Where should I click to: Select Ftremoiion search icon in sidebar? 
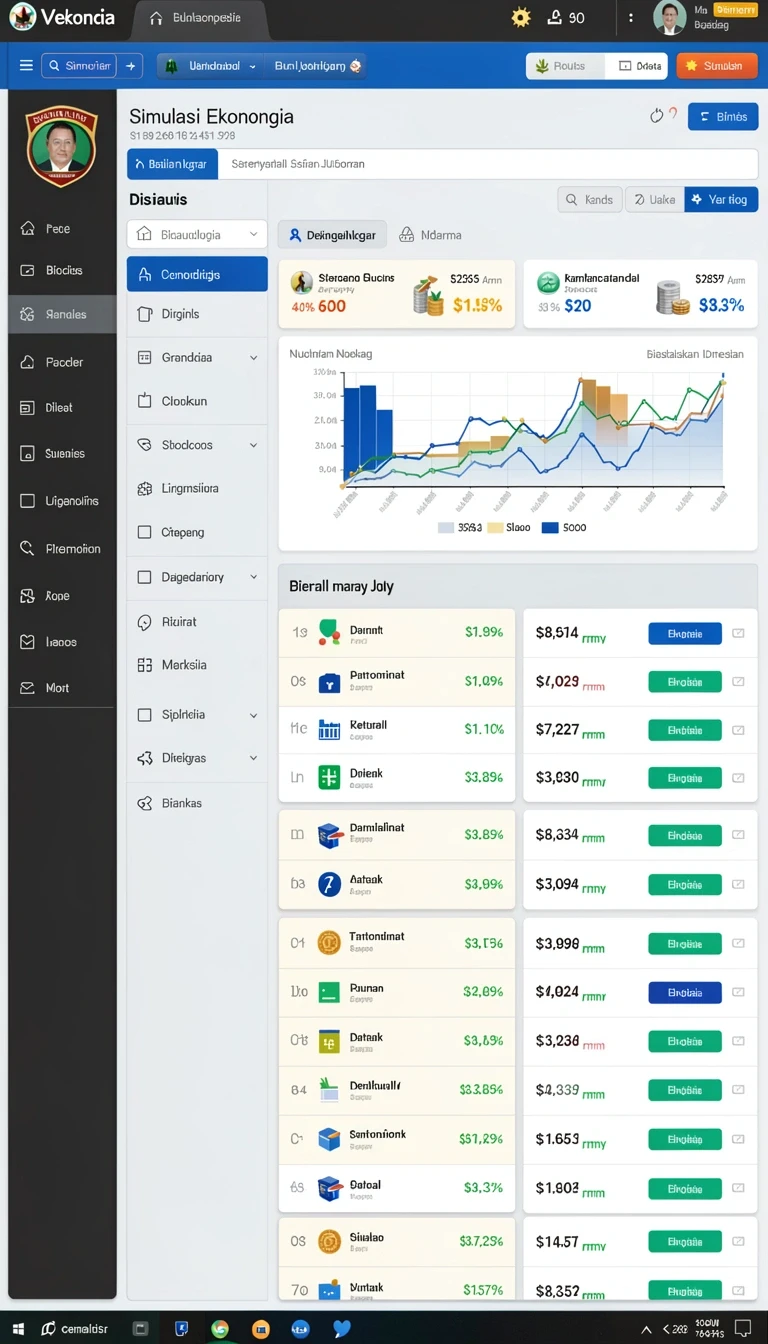coord(27,548)
